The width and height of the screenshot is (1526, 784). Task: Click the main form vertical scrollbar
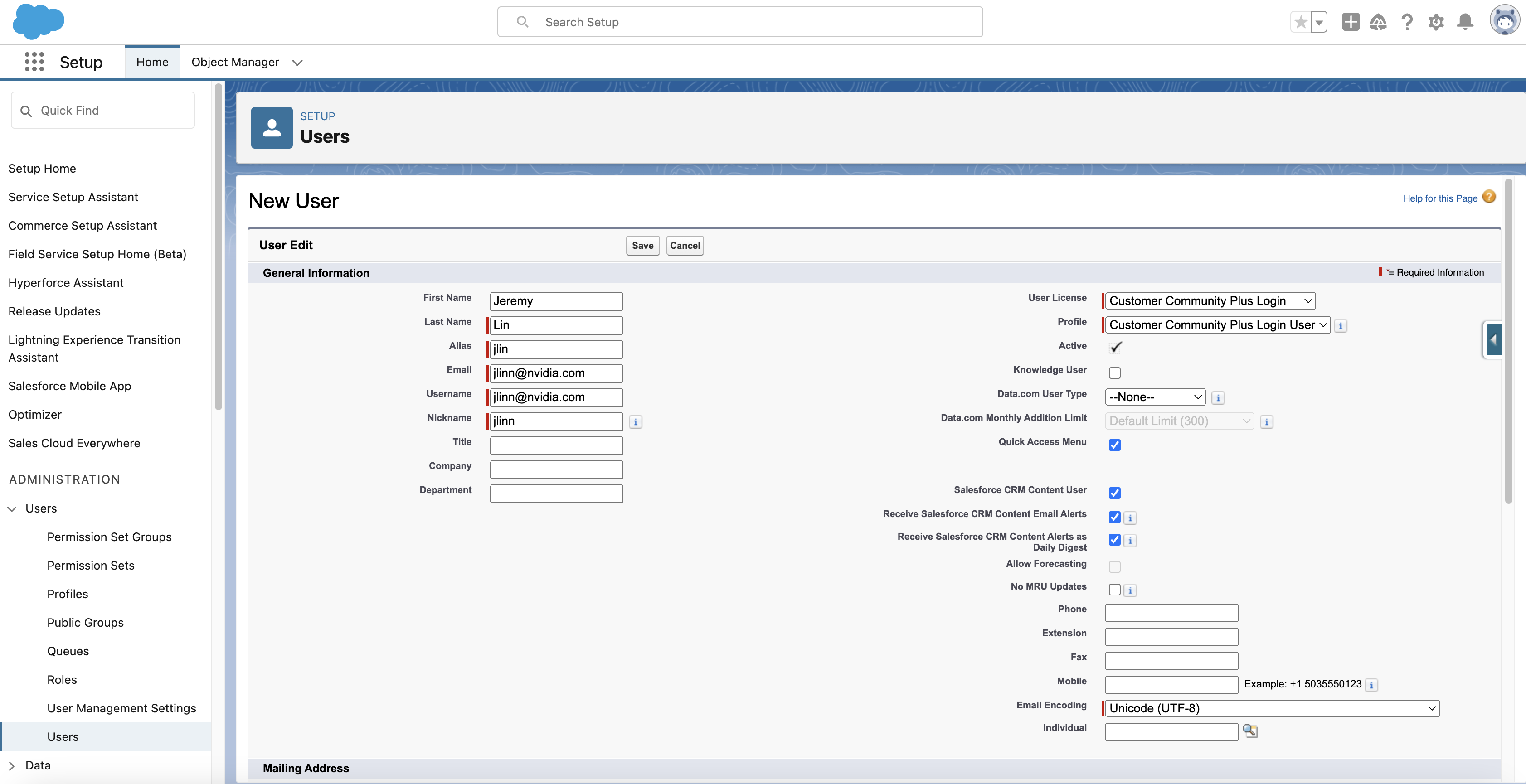(1508, 341)
